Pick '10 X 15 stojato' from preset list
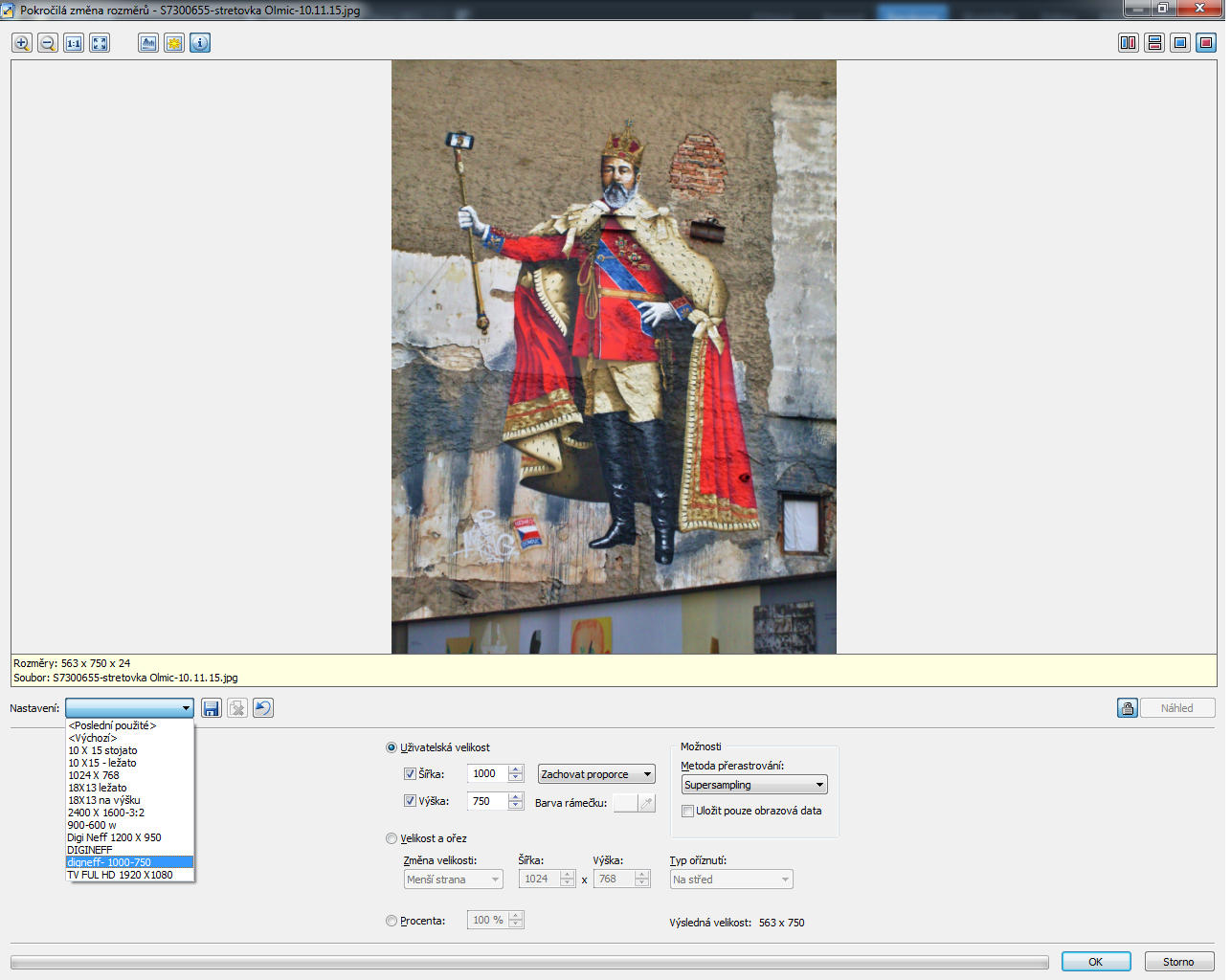The height and width of the screenshot is (980, 1231). click(x=102, y=750)
